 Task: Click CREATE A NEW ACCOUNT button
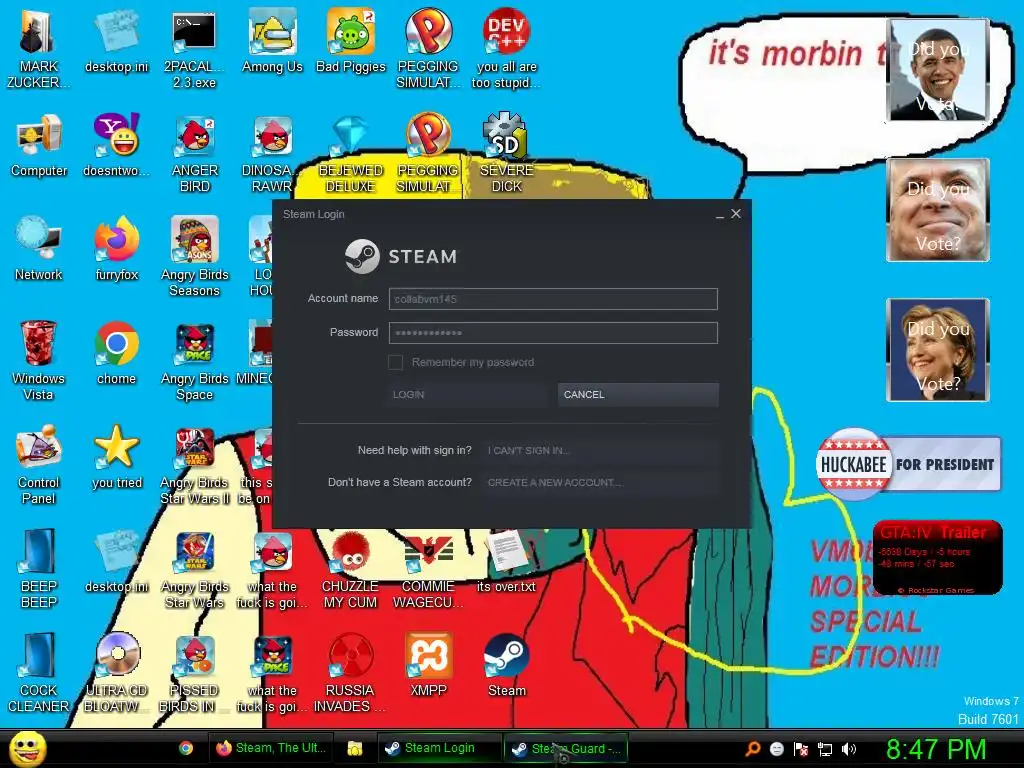pos(600,483)
